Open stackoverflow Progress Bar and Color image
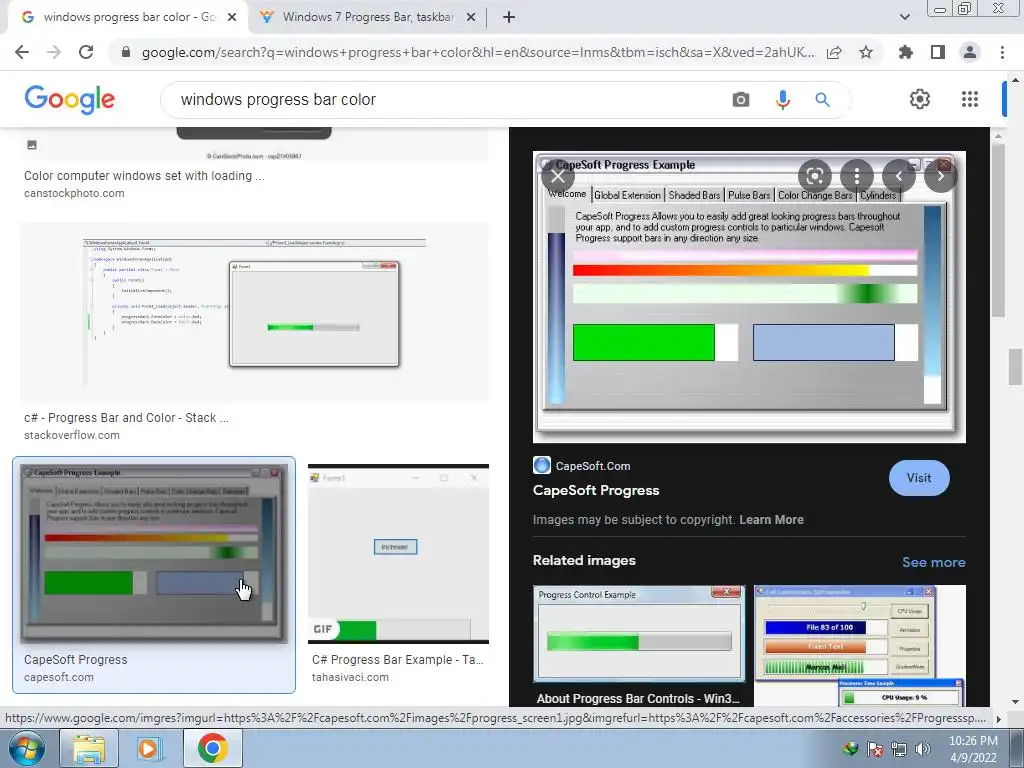The height and width of the screenshot is (768, 1024). 254,313
